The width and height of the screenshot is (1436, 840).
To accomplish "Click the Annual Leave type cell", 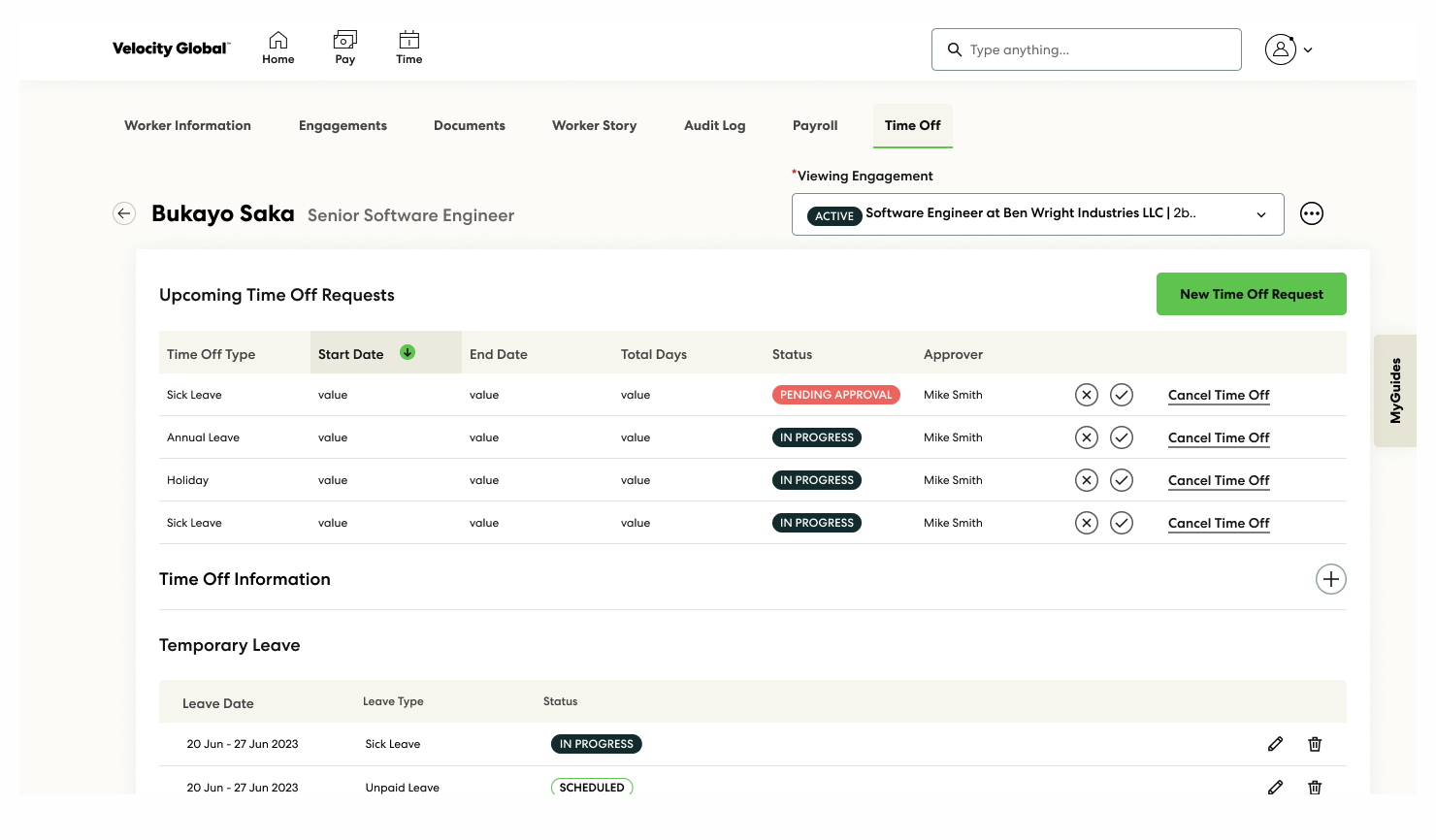I will 203,437.
